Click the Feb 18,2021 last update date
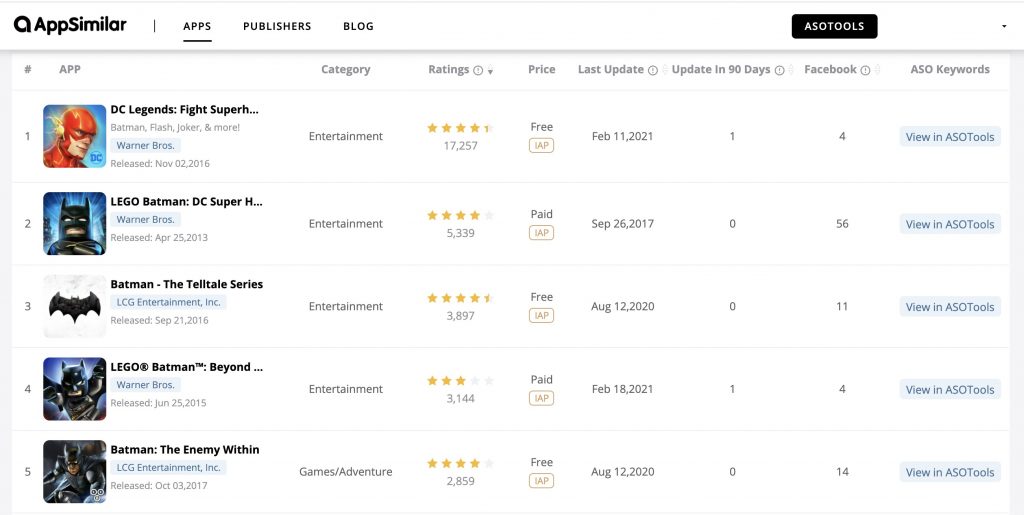The height and width of the screenshot is (515, 1024). click(x=622, y=389)
